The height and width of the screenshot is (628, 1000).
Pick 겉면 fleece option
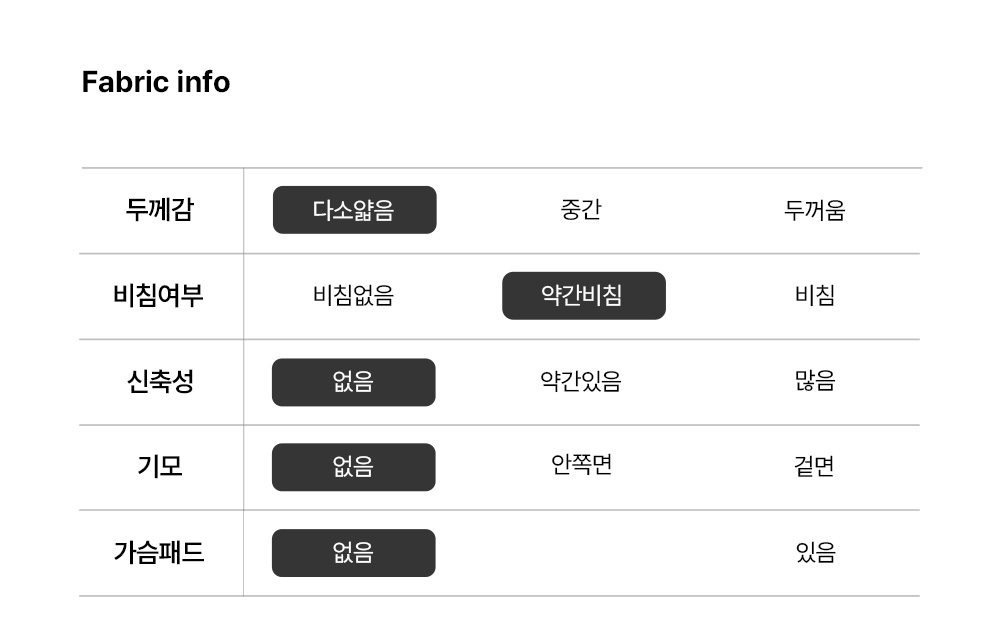pyautogui.click(x=815, y=467)
